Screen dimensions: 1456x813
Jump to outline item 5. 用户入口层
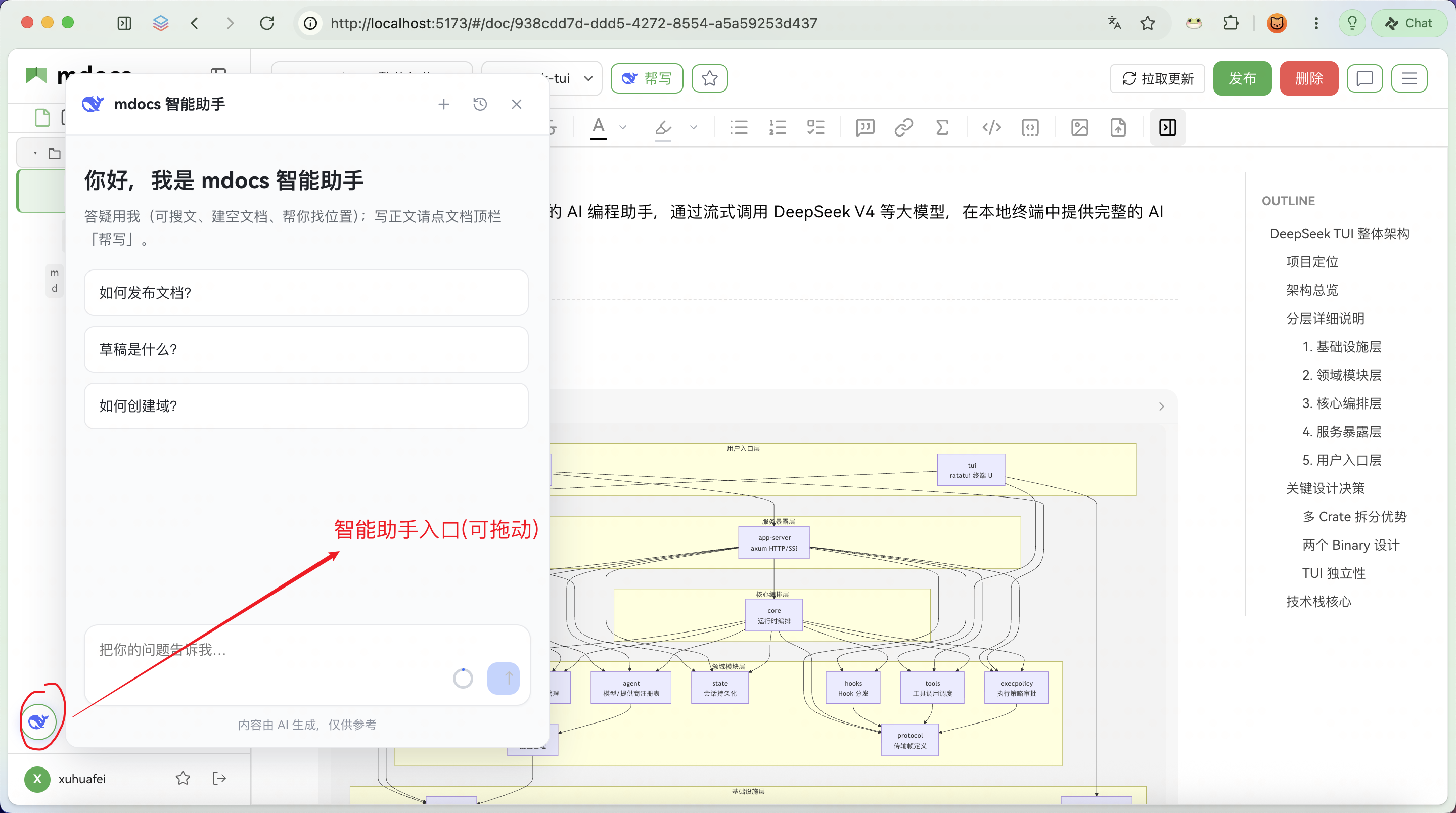[x=1341, y=460]
